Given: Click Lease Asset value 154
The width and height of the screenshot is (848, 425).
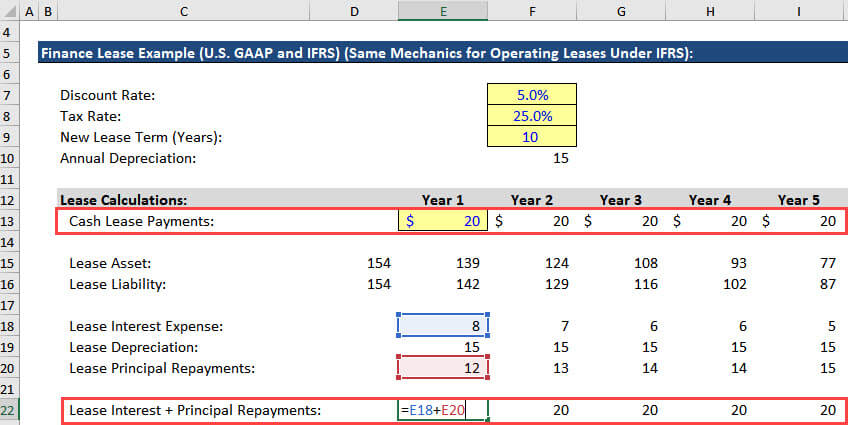Looking at the screenshot, I should point(379,263).
